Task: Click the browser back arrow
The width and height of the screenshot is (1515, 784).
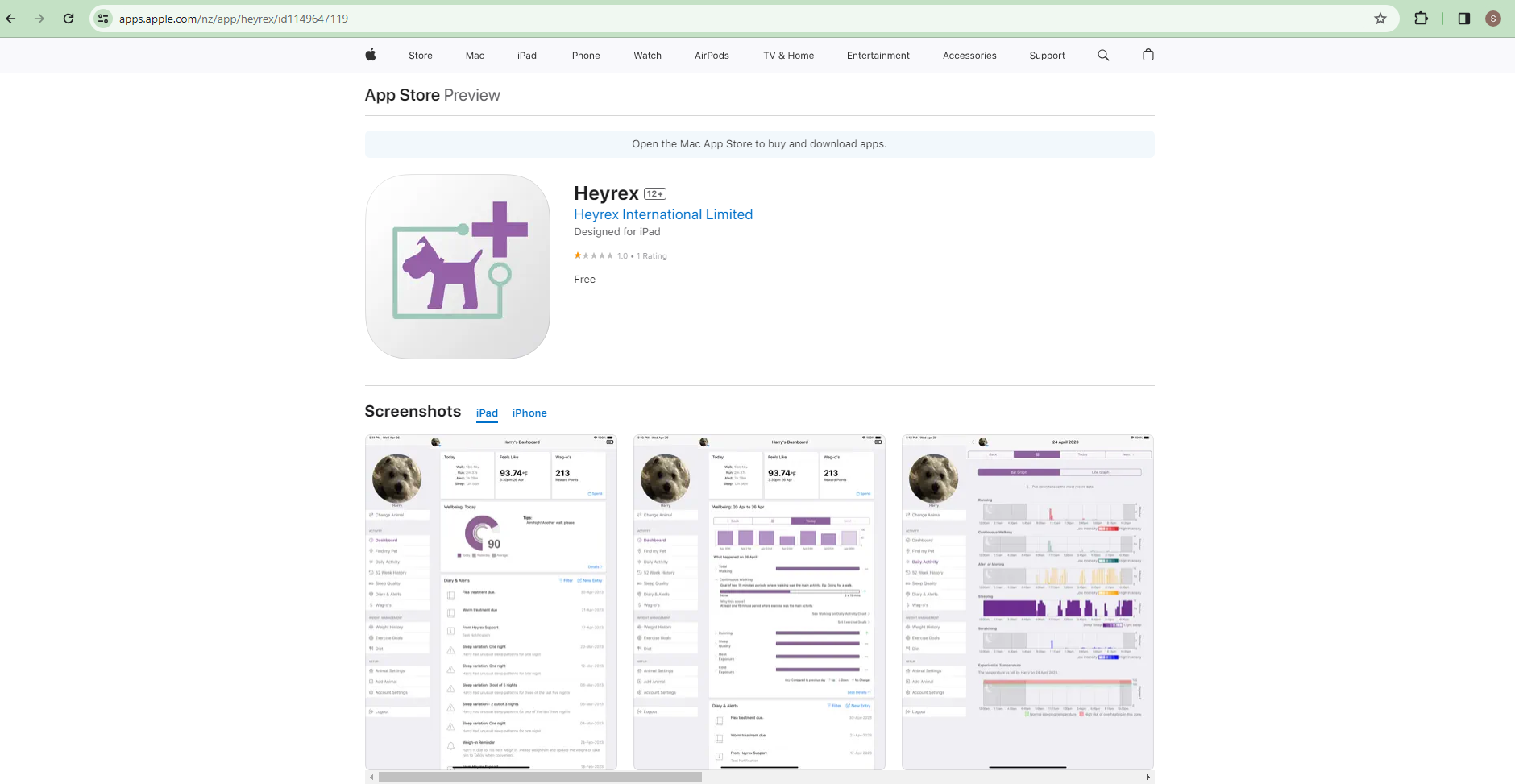Action: [x=12, y=18]
